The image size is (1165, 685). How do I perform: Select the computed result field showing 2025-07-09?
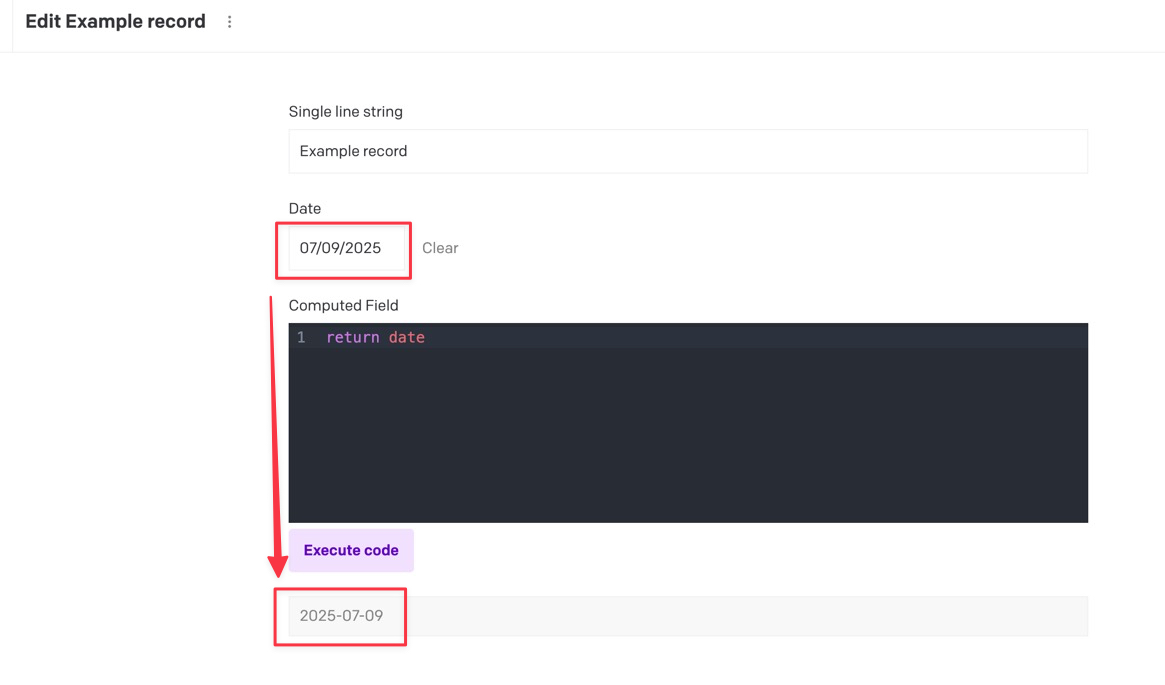click(688, 616)
